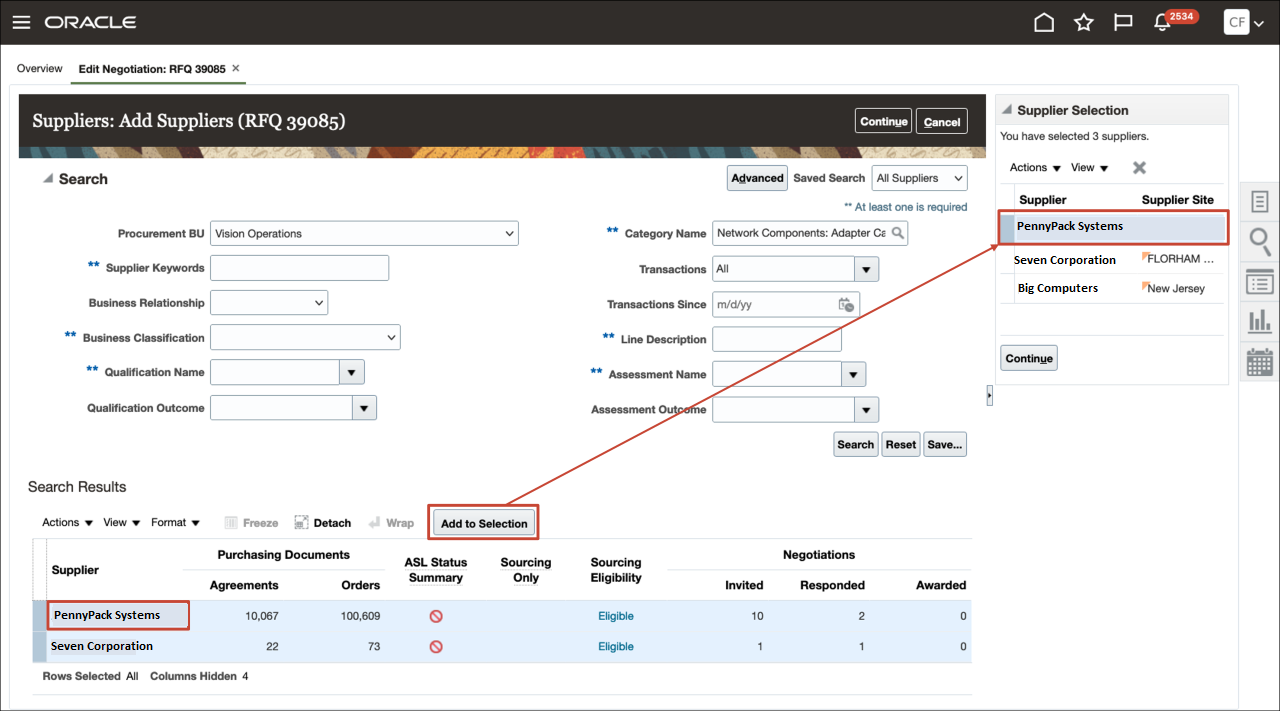Viewport: 1280px width, 711px height.
Task: Click the Orders column header
Action: click(x=360, y=585)
